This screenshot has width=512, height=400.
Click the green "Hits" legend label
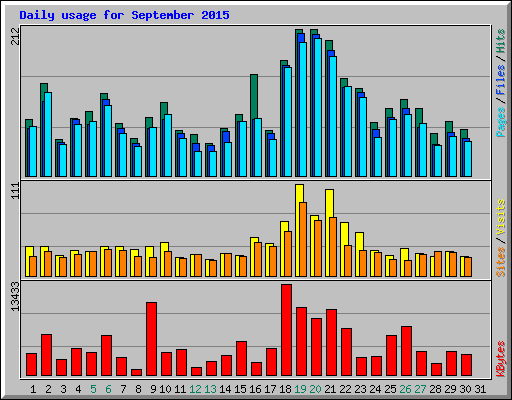coord(500,41)
